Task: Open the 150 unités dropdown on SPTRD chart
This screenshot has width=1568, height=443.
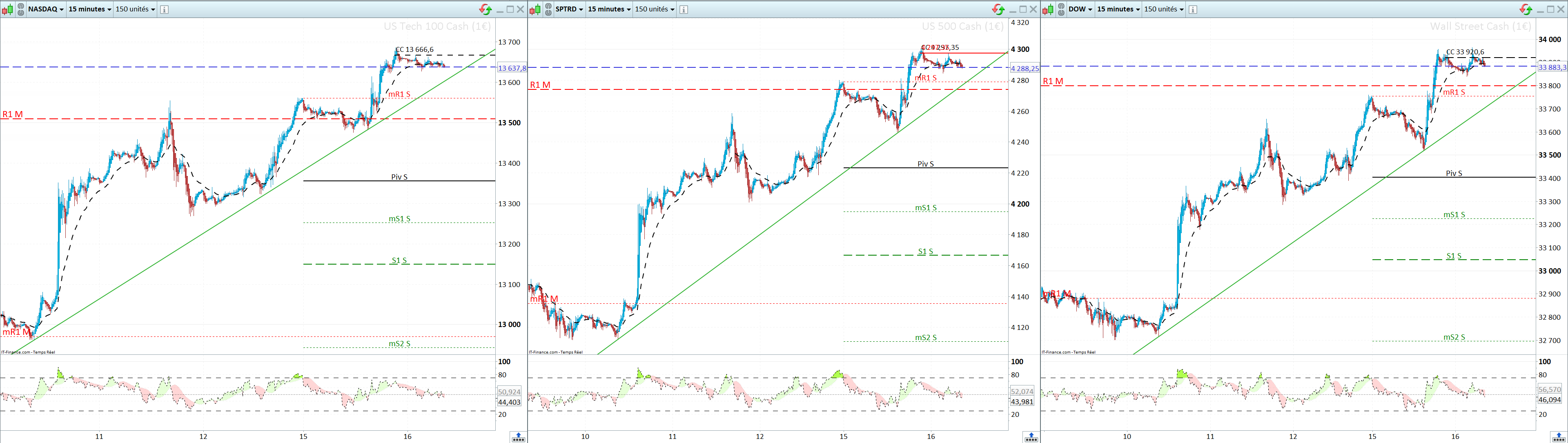Action: coord(655,9)
